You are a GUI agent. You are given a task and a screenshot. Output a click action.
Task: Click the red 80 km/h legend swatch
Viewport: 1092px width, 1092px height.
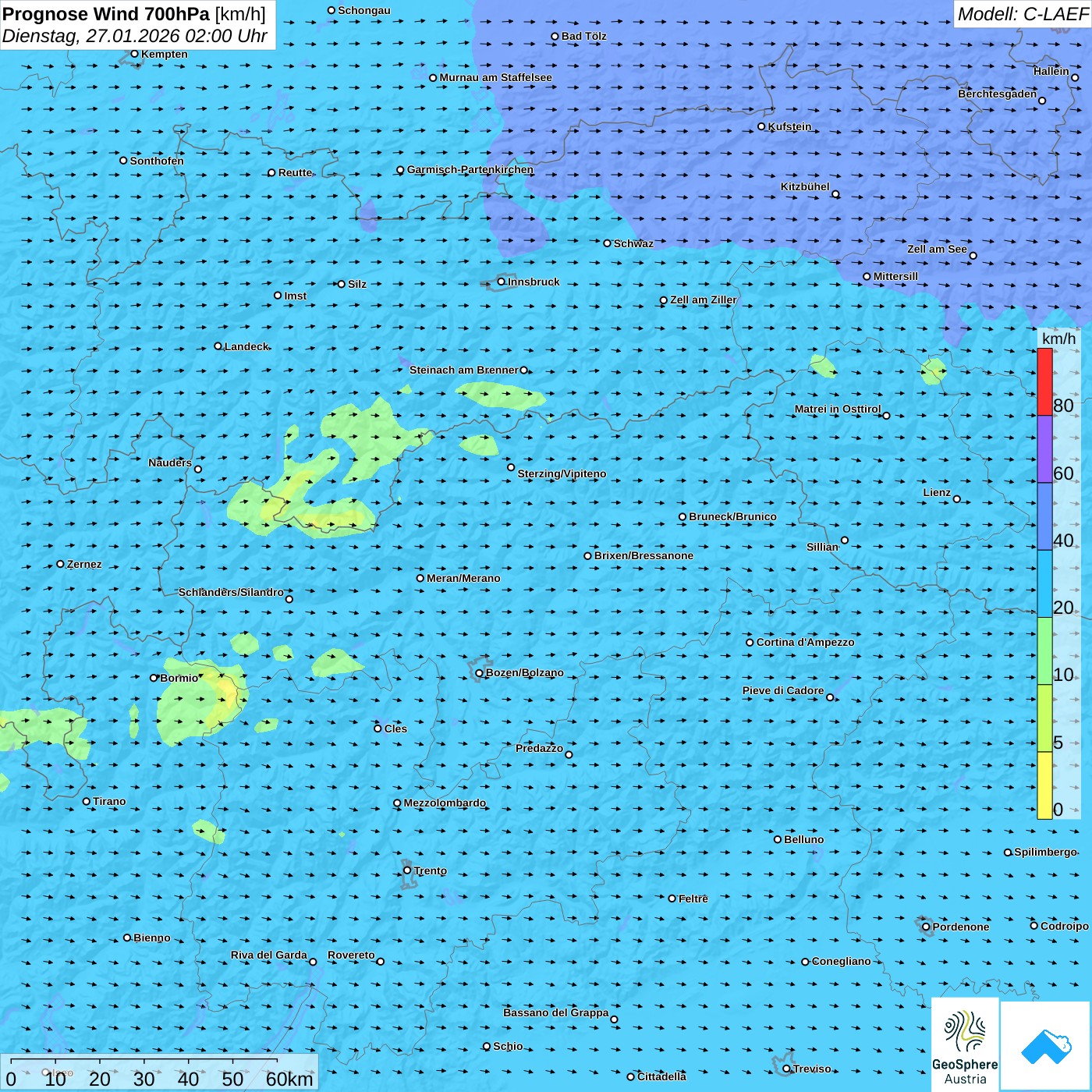1044,381
